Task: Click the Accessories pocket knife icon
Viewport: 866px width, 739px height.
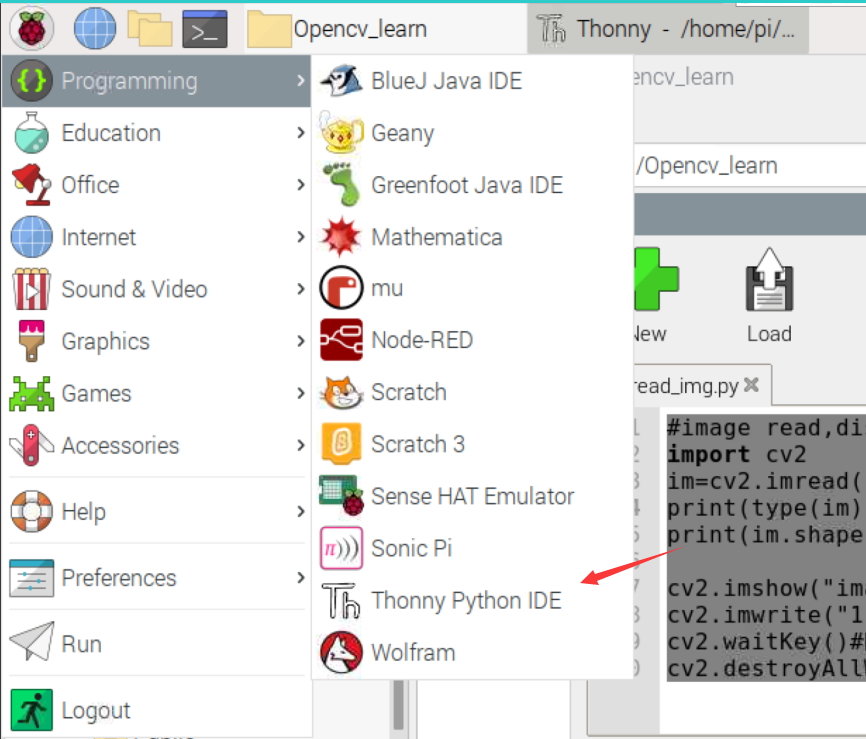Action: (31, 445)
